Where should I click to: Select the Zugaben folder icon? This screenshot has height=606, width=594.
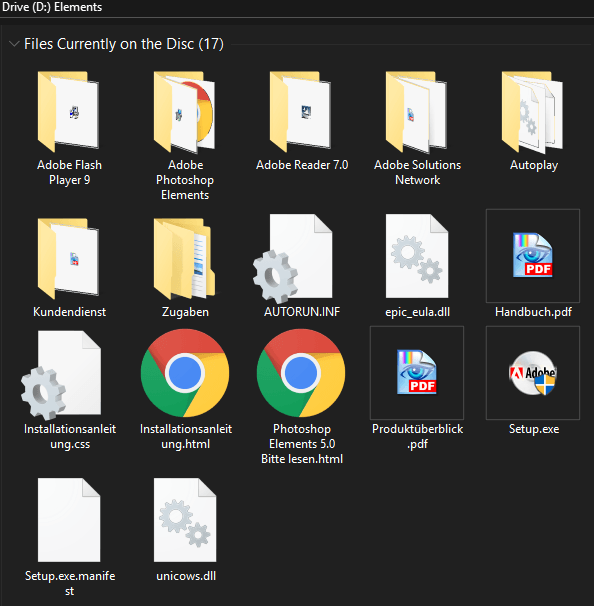[185, 258]
